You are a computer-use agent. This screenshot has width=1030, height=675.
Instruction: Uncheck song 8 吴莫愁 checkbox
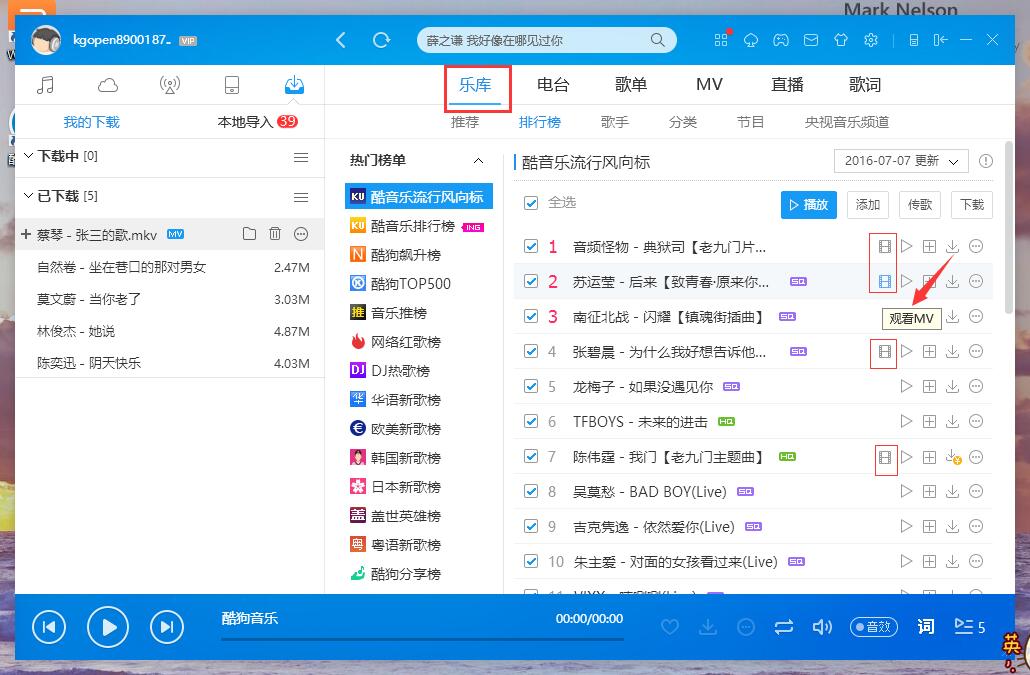(531, 491)
